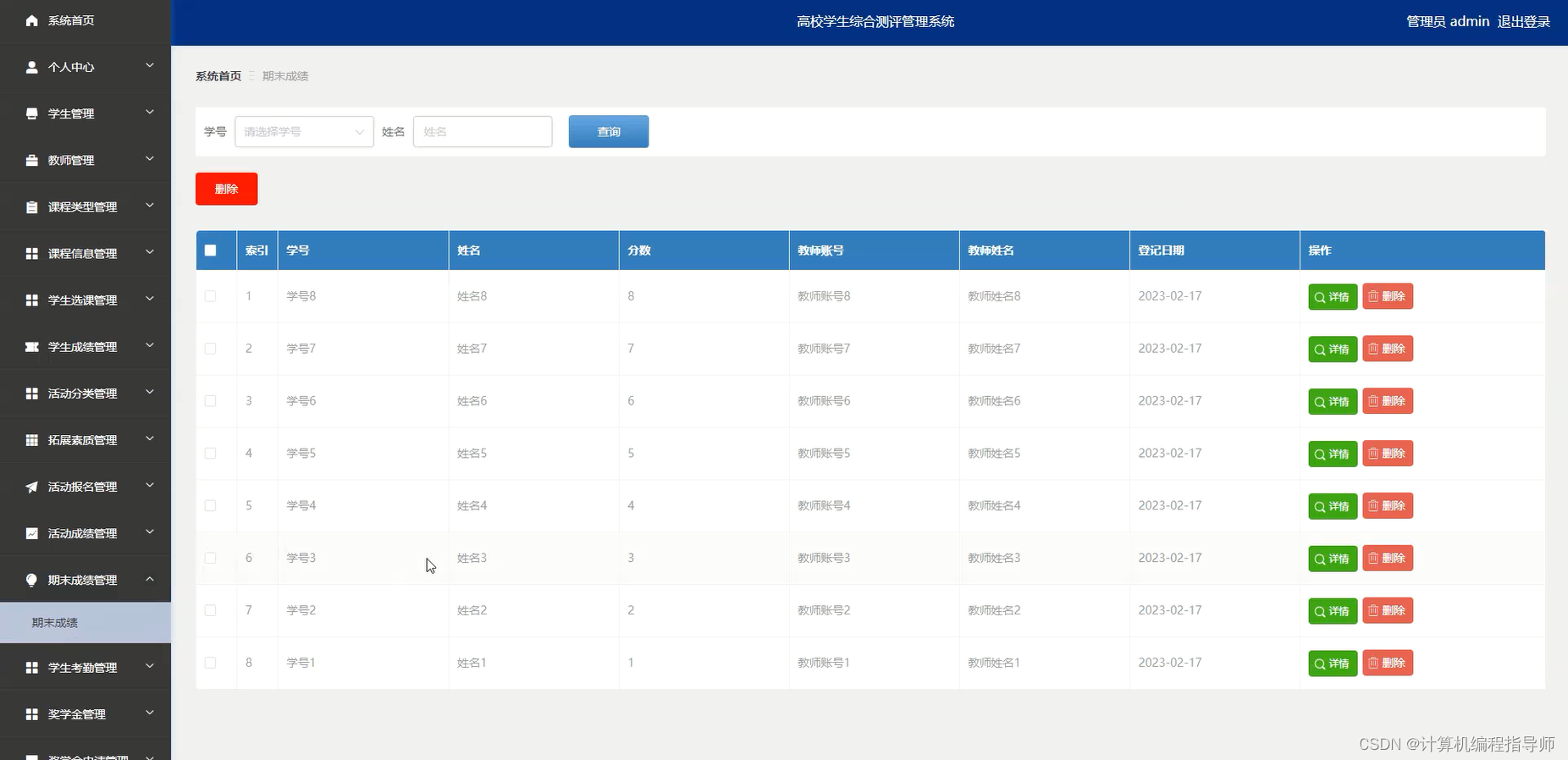Click the ticket icon for 学生成绩管理

[x=31, y=347]
